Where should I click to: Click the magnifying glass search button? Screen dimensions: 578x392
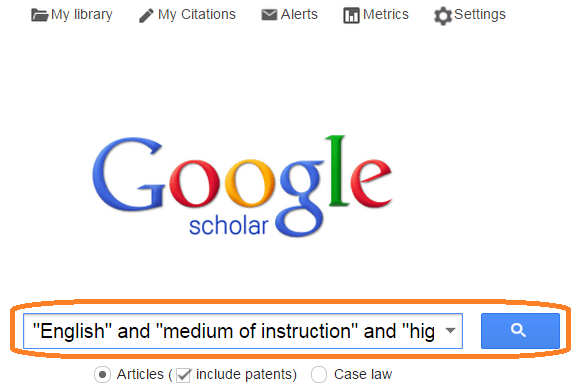coord(520,331)
